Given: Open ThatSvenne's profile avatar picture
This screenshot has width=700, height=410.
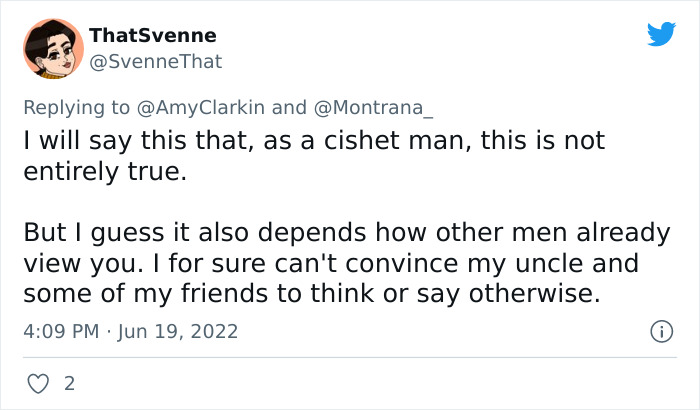Looking at the screenshot, I should click(54, 48).
